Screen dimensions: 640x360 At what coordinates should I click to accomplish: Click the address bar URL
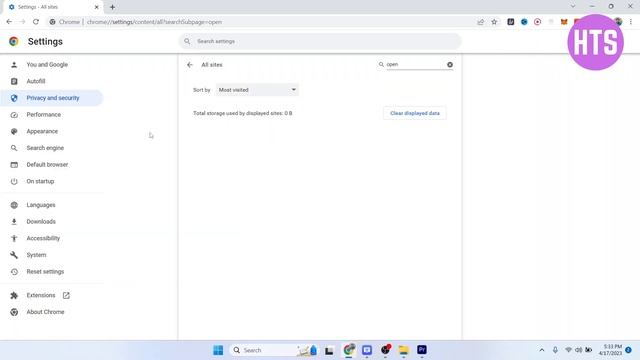(154, 22)
